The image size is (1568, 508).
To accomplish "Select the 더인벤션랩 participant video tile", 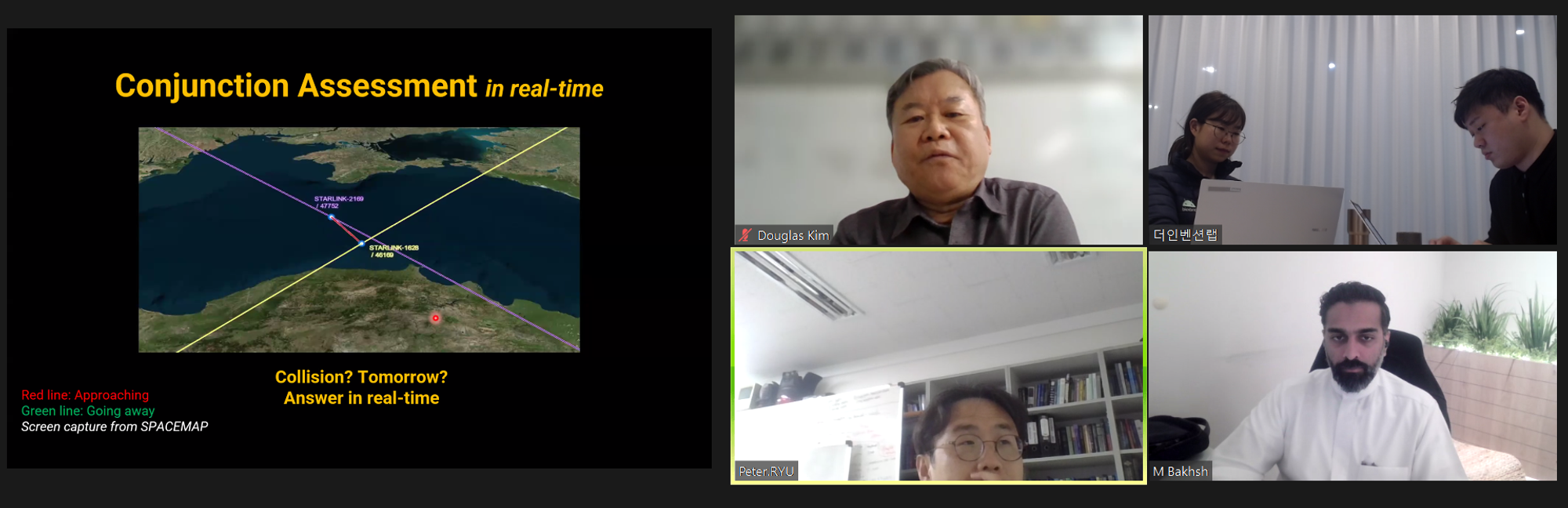I will [1352, 129].
